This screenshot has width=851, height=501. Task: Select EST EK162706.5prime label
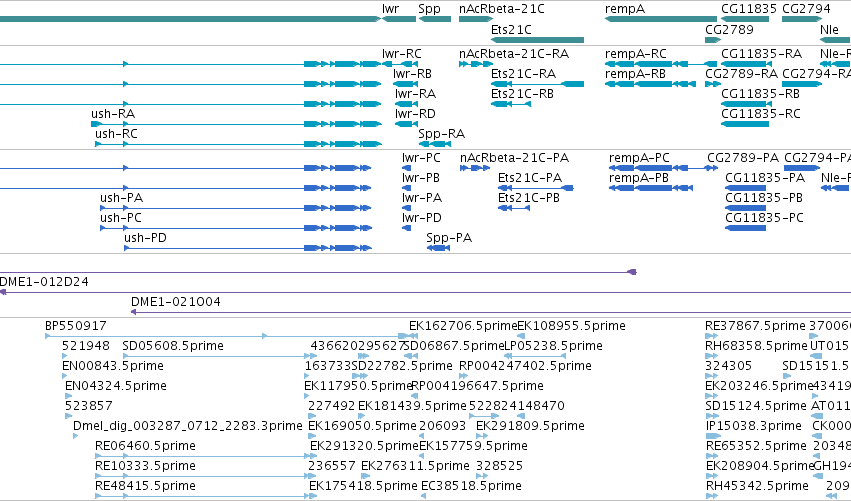(x=463, y=326)
